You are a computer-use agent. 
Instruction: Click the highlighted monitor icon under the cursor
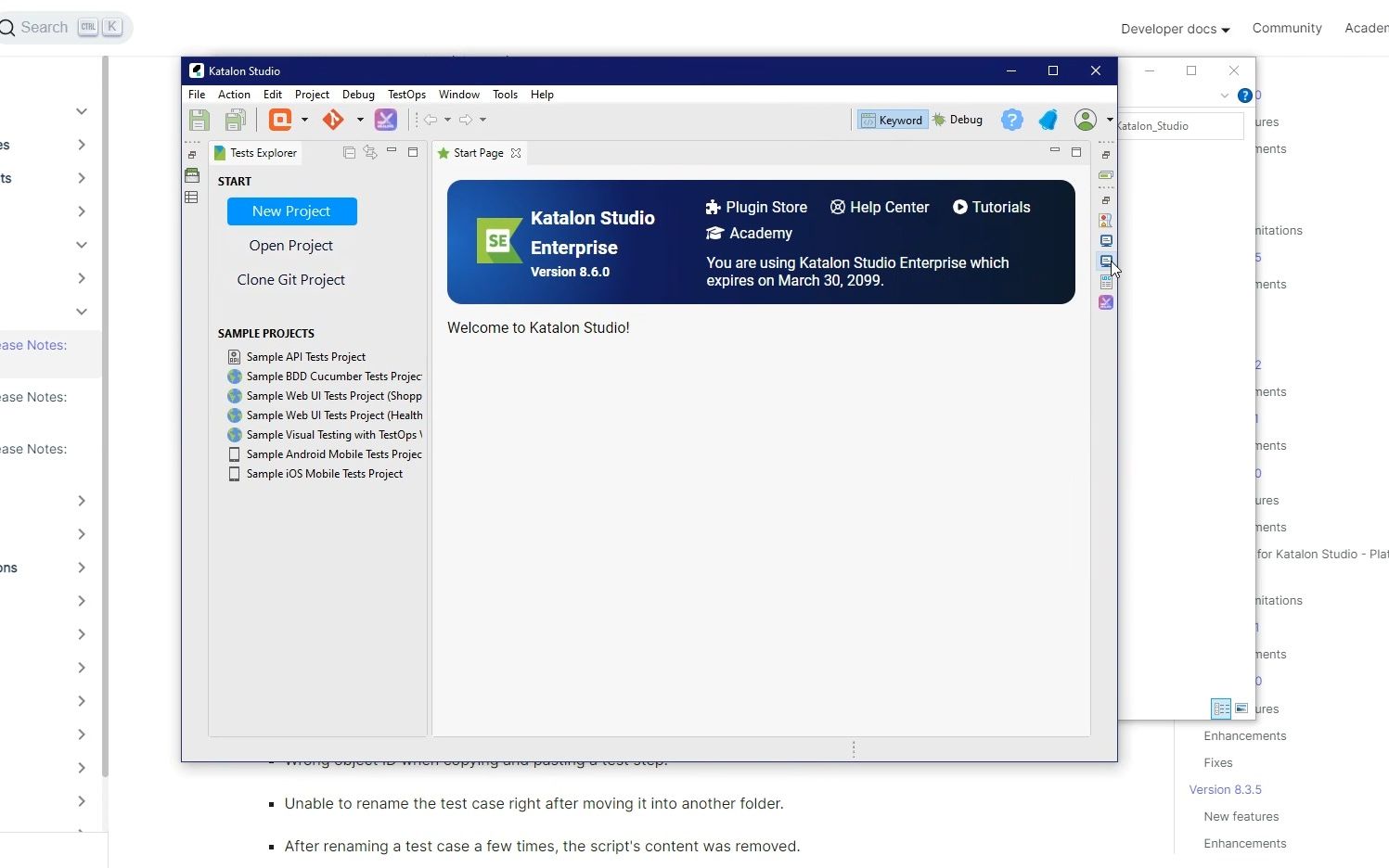pyautogui.click(x=1106, y=262)
